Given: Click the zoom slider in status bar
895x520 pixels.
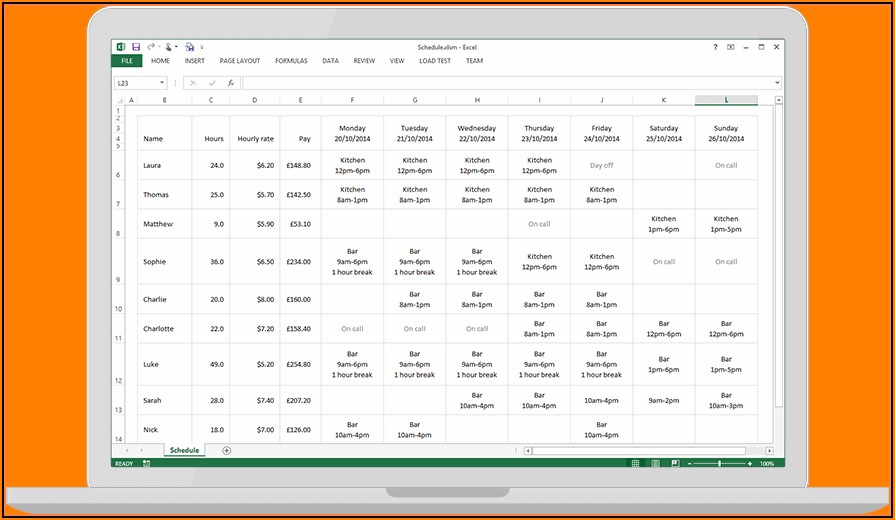Looking at the screenshot, I should click(x=720, y=464).
